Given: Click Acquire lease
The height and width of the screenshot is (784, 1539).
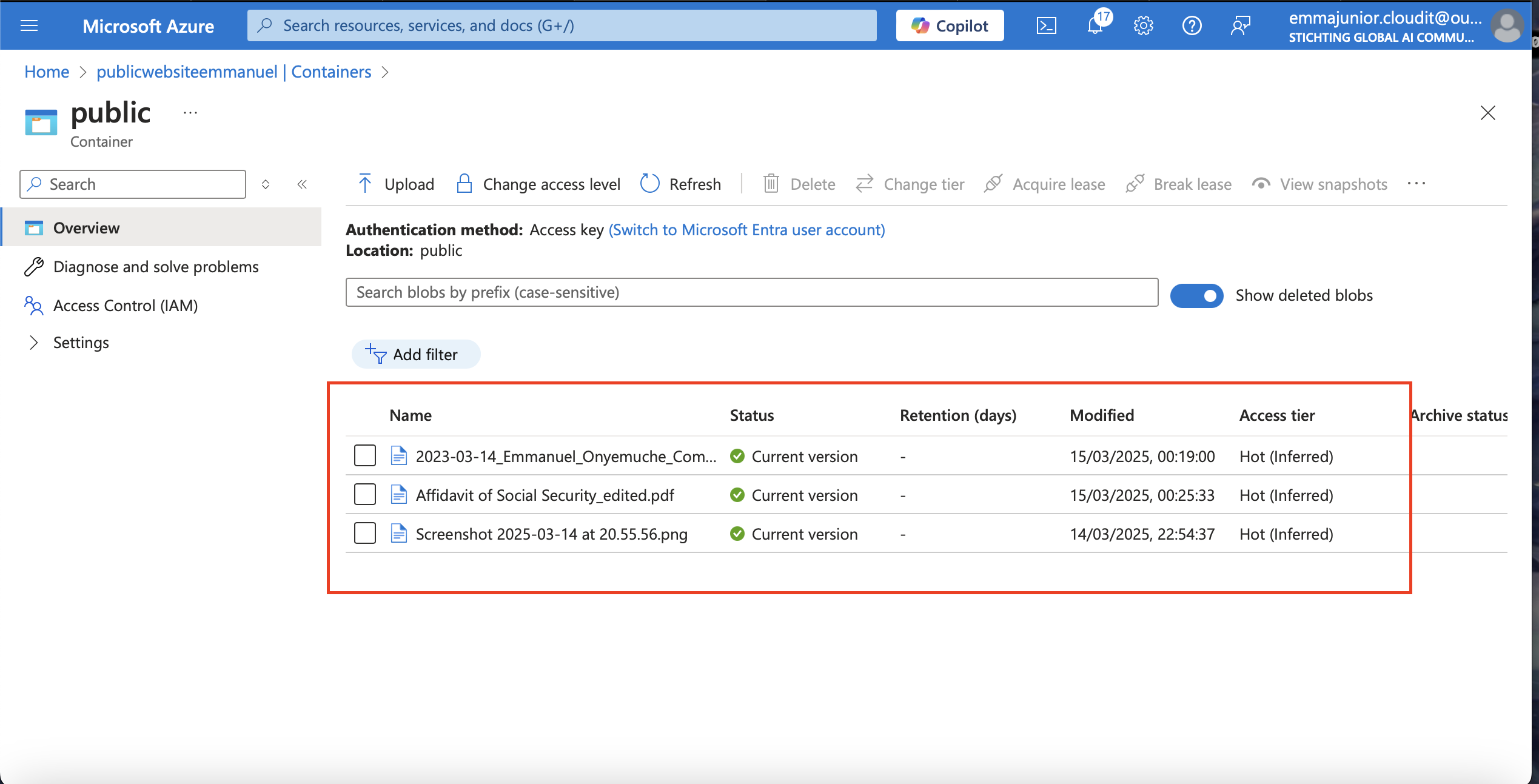Looking at the screenshot, I should coord(1044,184).
